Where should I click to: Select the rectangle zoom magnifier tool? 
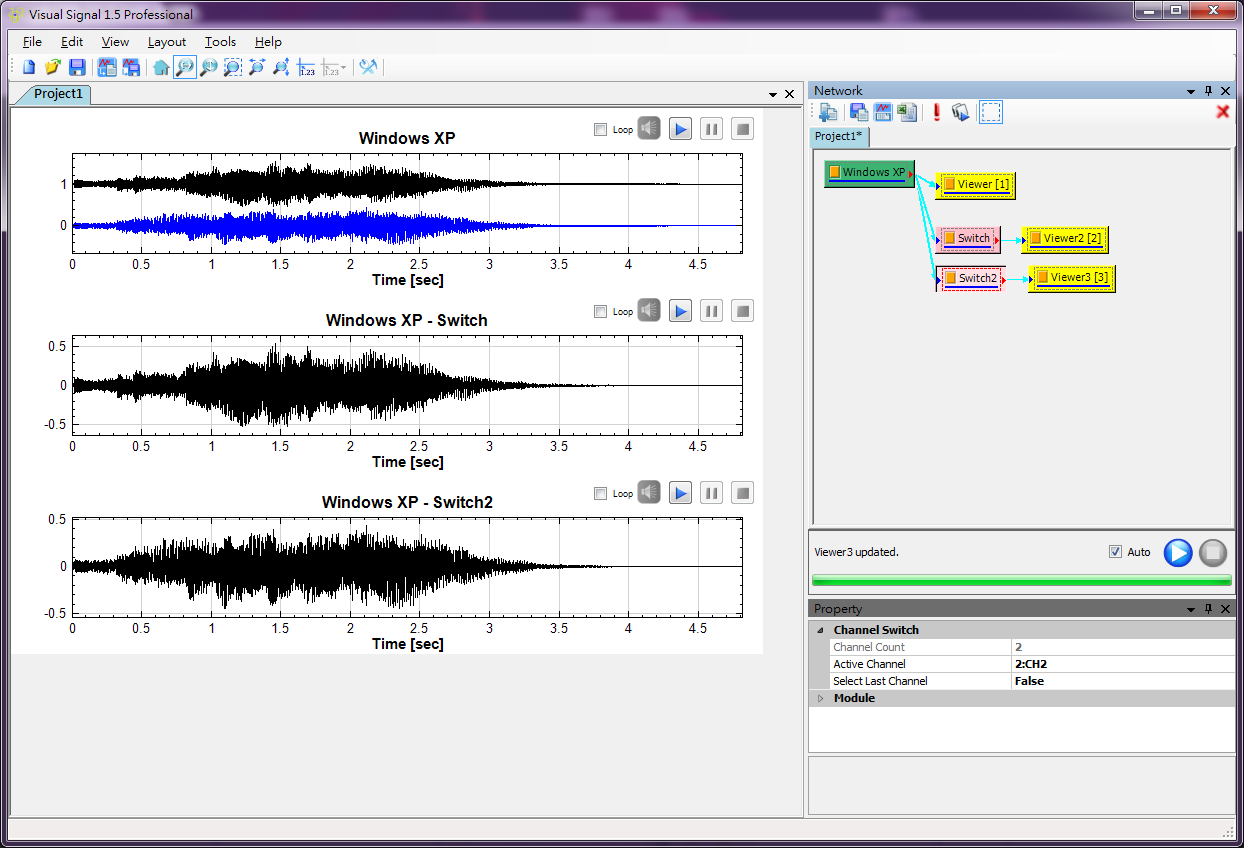click(233, 68)
